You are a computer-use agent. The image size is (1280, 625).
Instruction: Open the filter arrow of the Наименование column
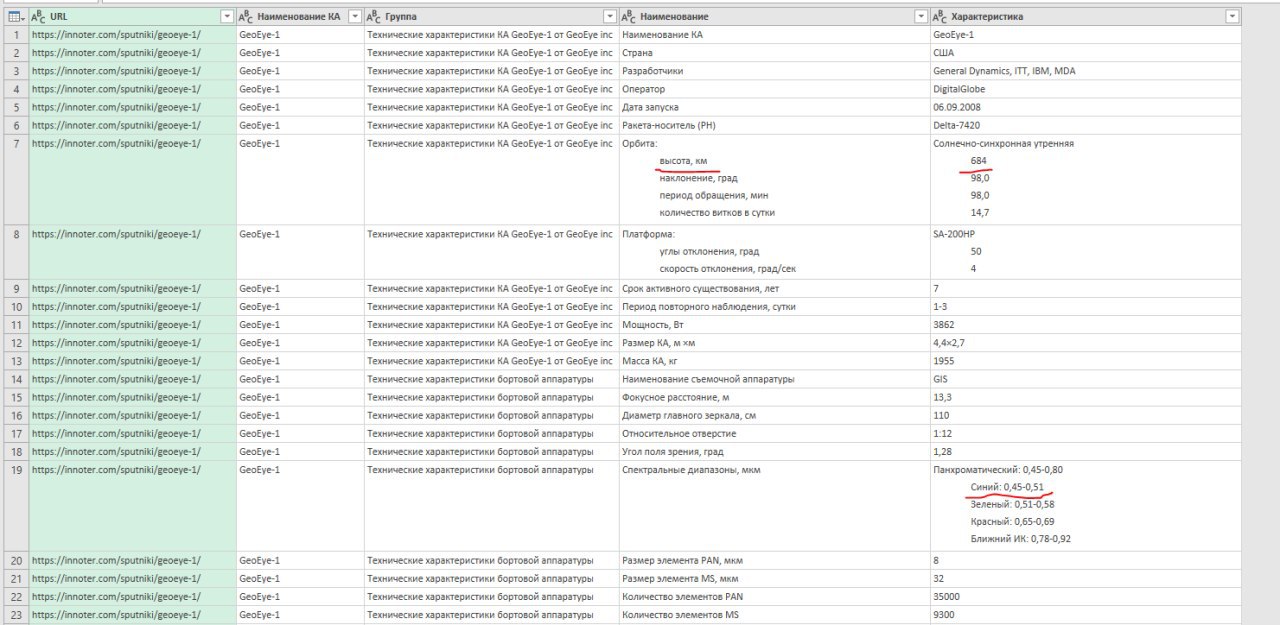[920, 17]
